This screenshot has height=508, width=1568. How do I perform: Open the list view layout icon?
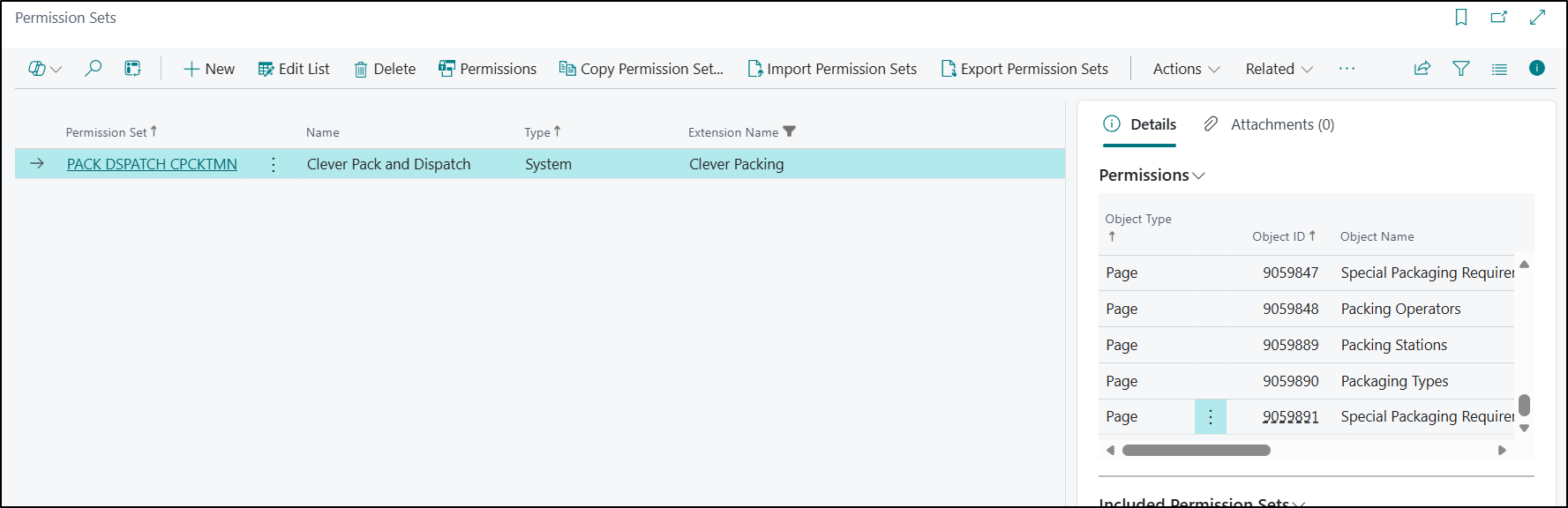pos(1499,69)
